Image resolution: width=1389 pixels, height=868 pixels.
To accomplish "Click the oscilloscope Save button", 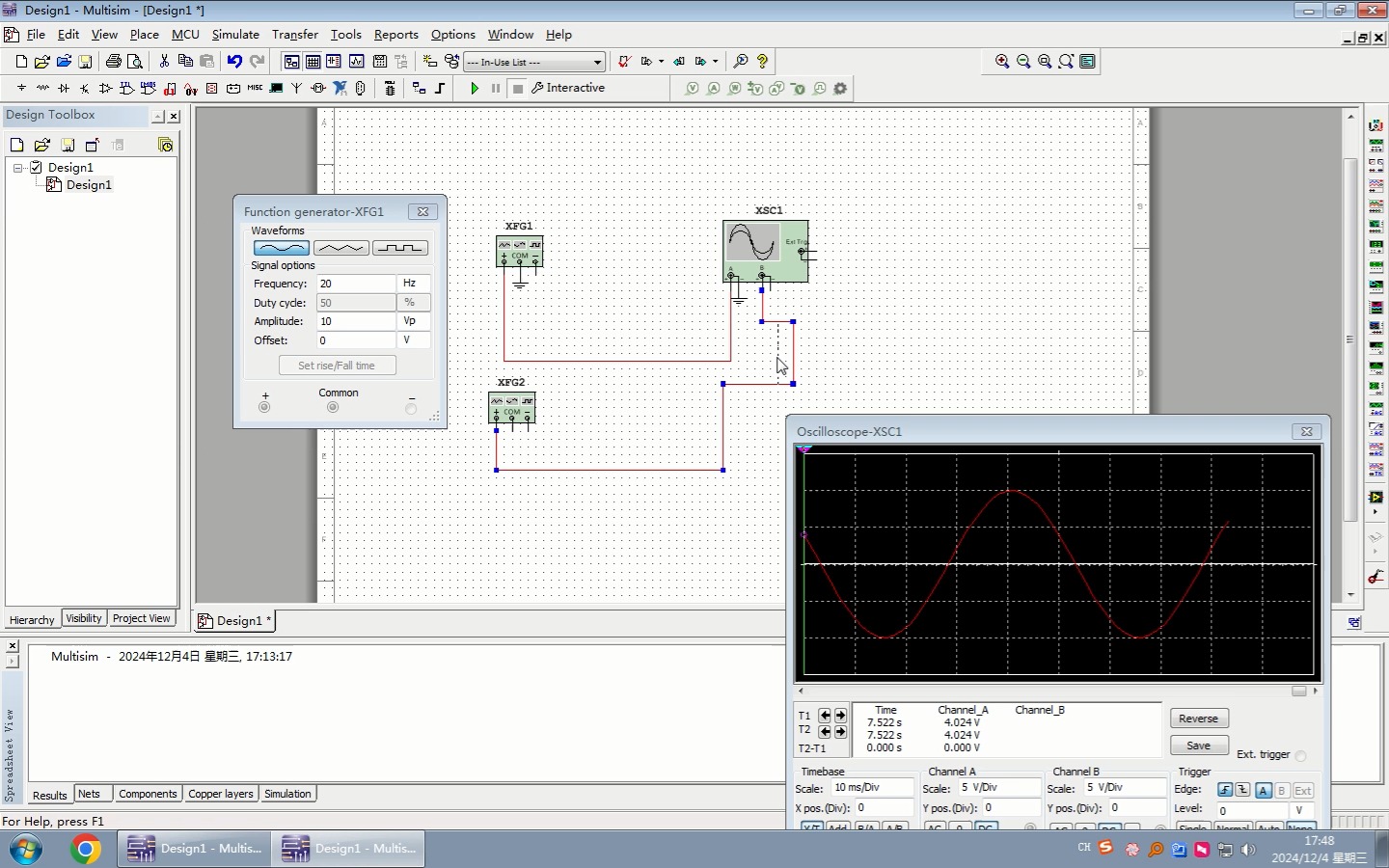I will coord(1198,746).
